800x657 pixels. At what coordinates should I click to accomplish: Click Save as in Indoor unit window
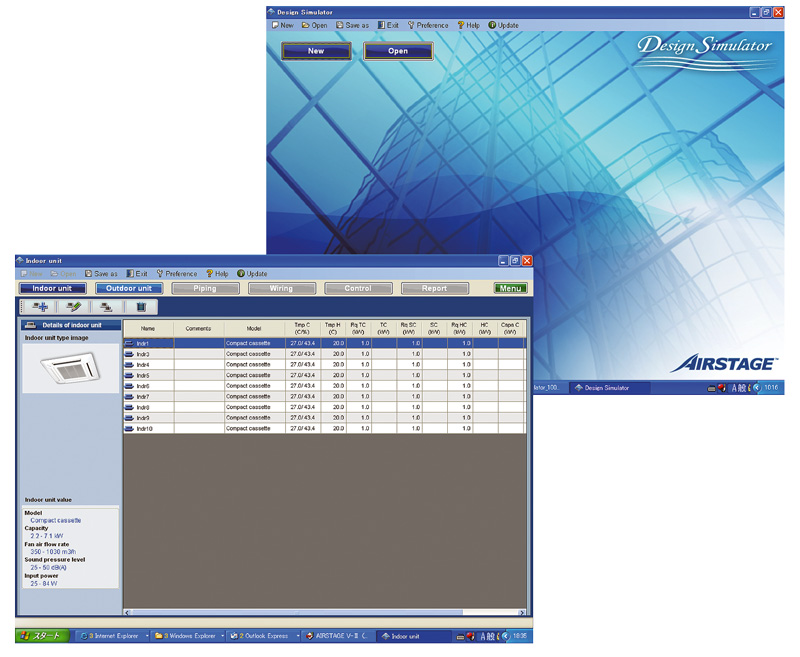[x=101, y=274]
